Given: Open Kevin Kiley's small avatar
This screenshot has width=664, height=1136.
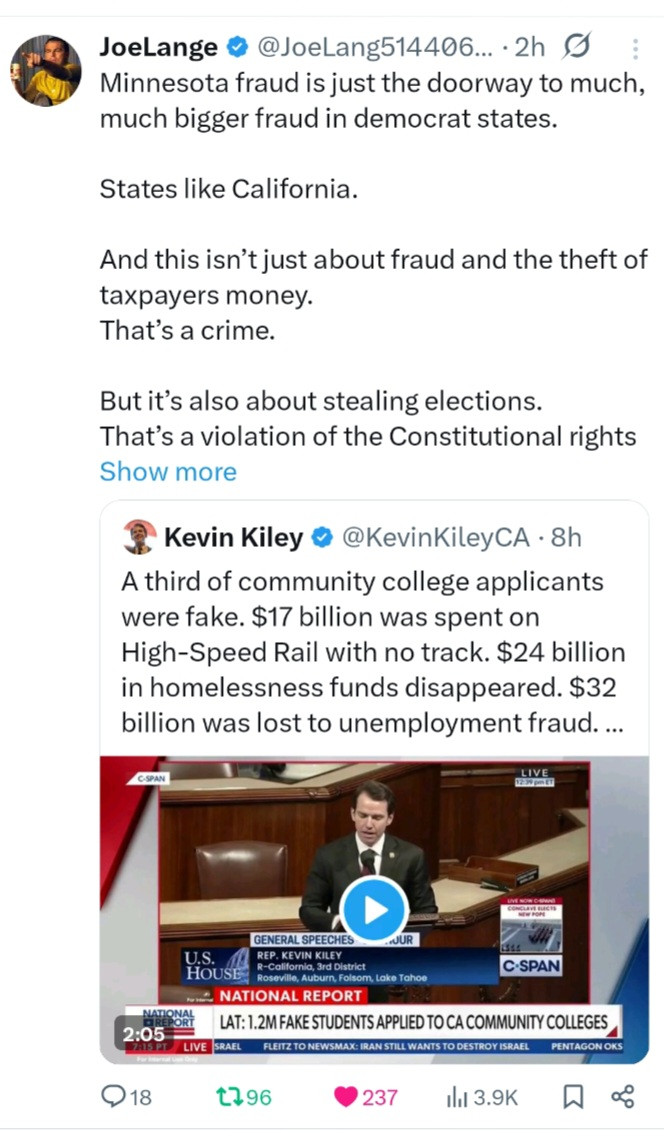Looking at the screenshot, I should click(x=137, y=538).
